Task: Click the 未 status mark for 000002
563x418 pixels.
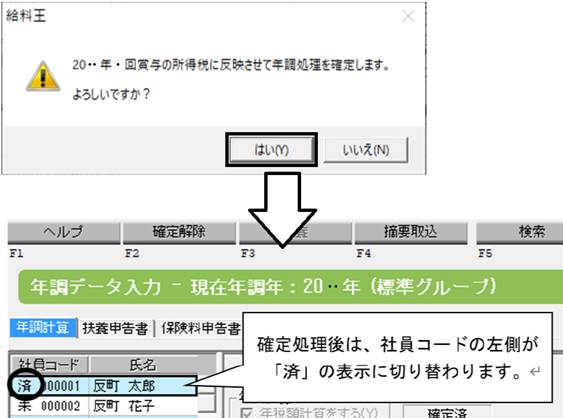Action: (24, 407)
